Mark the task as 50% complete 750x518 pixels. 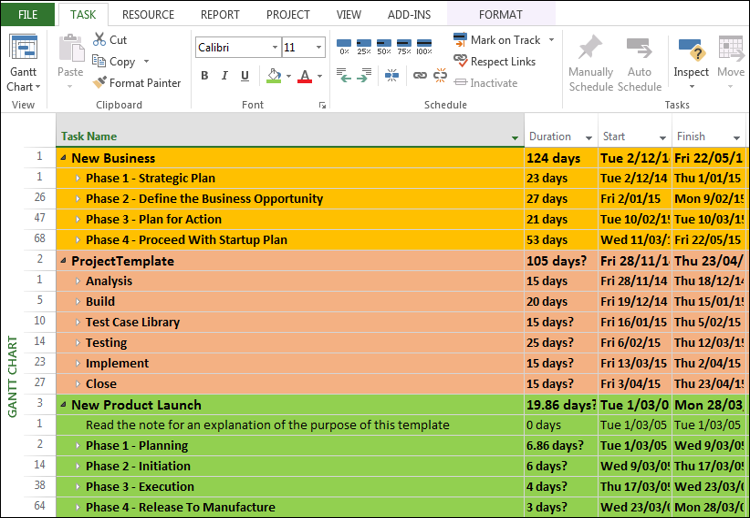[x=384, y=47]
